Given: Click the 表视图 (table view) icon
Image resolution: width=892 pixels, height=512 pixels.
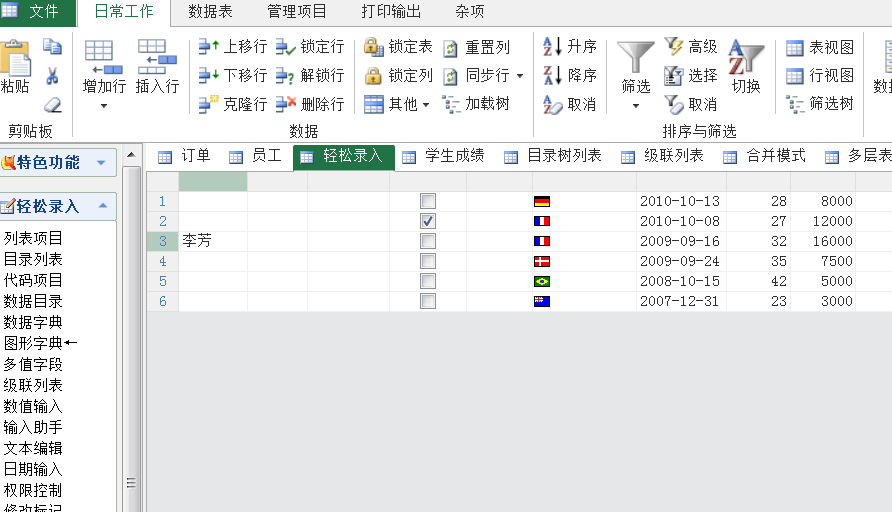Looking at the screenshot, I should pyautogui.click(x=795, y=47).
